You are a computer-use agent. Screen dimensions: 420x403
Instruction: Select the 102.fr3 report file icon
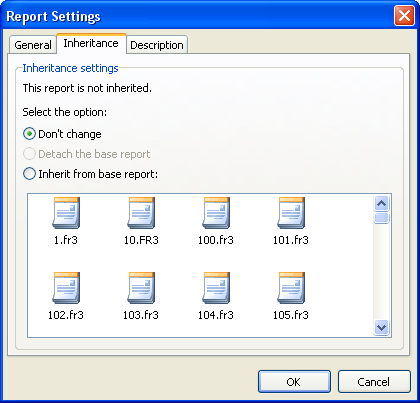(66, 288)
